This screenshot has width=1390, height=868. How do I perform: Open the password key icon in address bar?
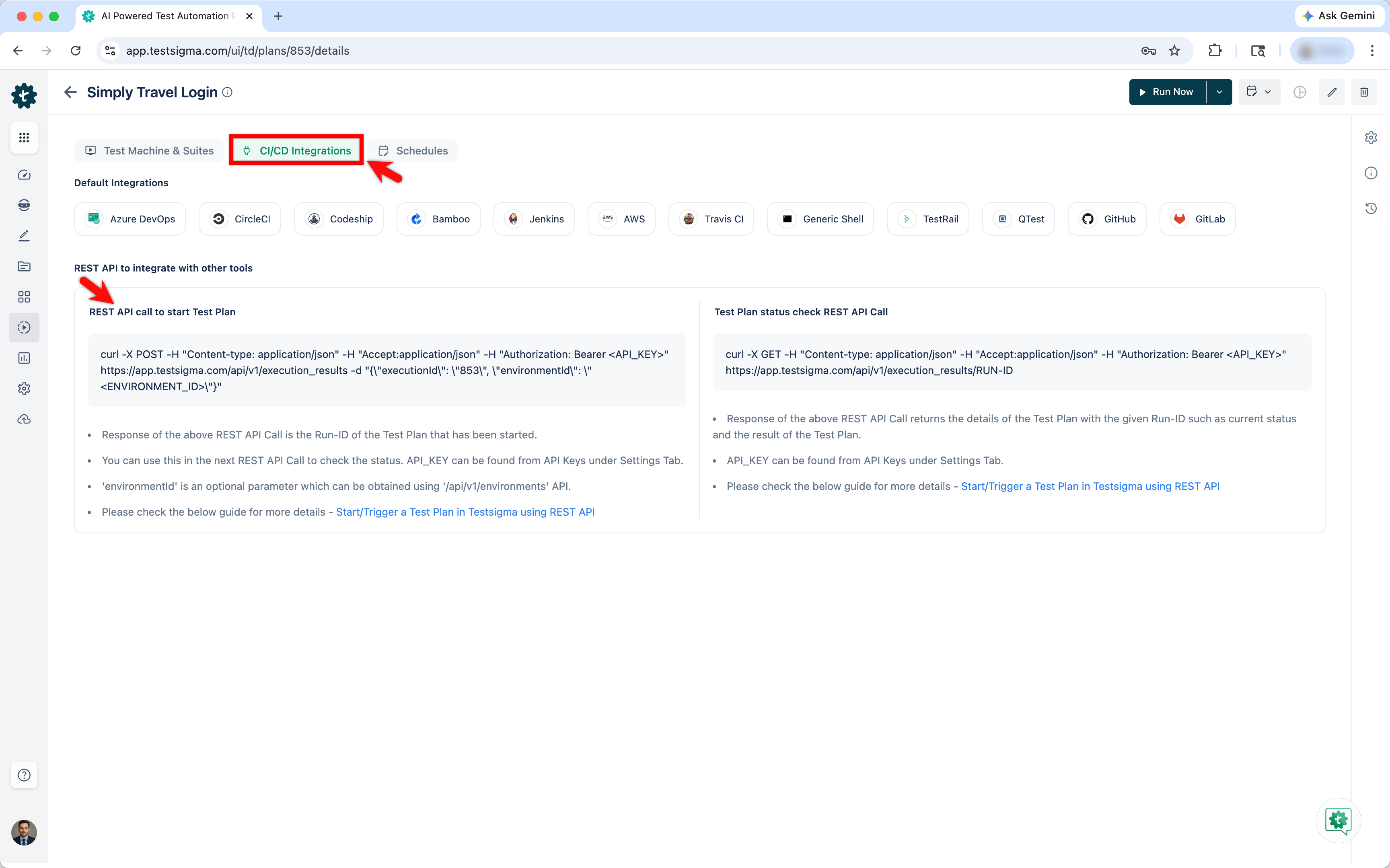pyautogui.click(x=1148, y=51)
